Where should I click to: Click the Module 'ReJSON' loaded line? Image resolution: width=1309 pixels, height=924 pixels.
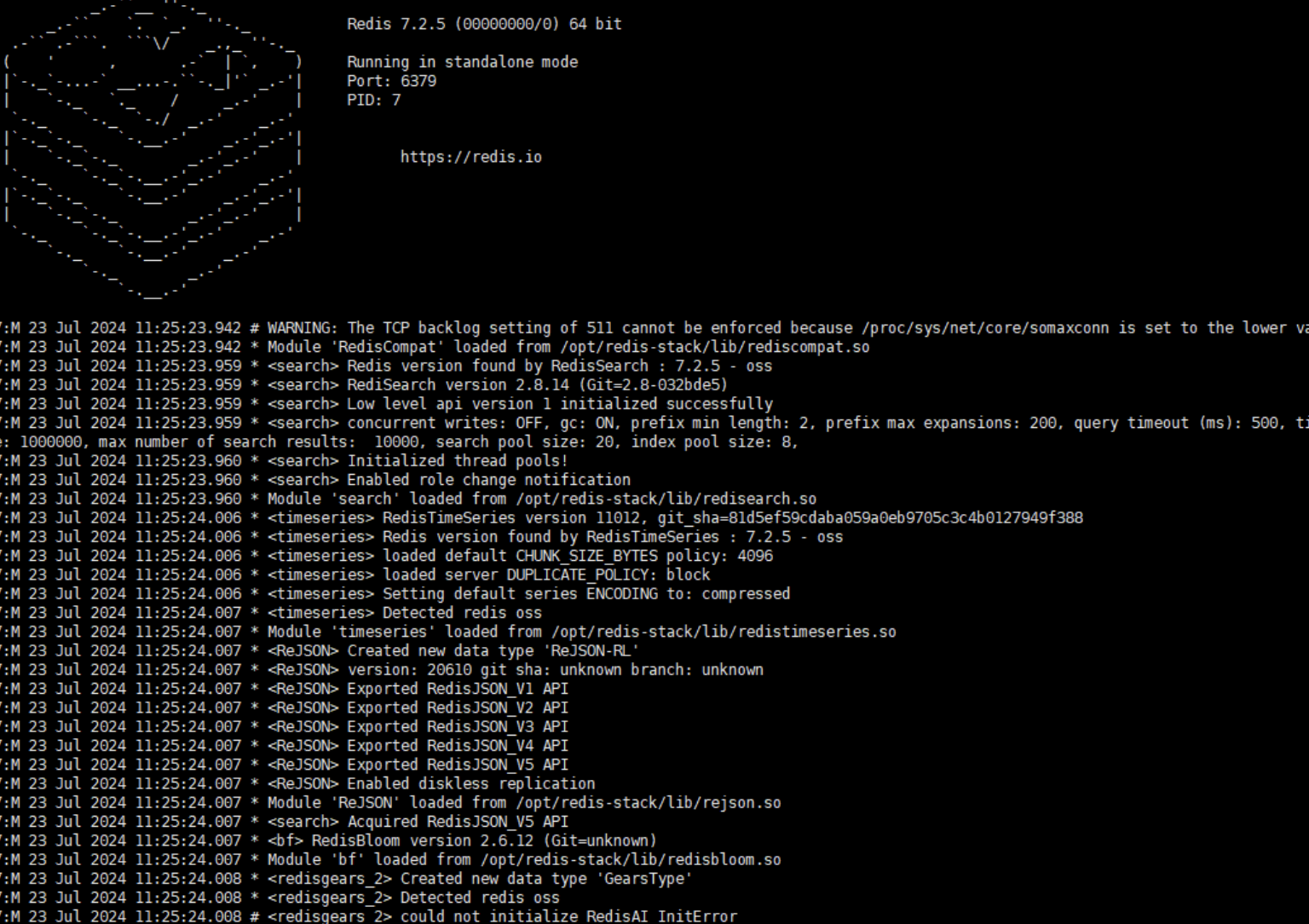point(390,802)
